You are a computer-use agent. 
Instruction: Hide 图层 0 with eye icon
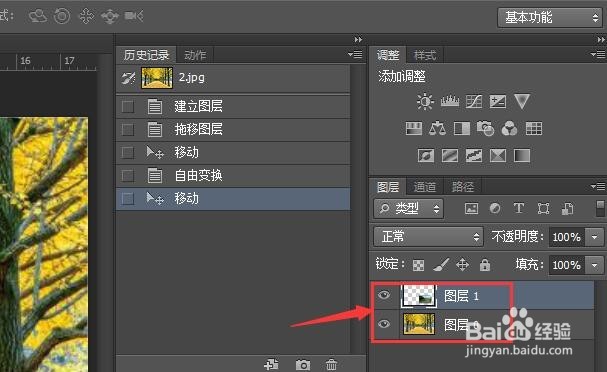384,324
